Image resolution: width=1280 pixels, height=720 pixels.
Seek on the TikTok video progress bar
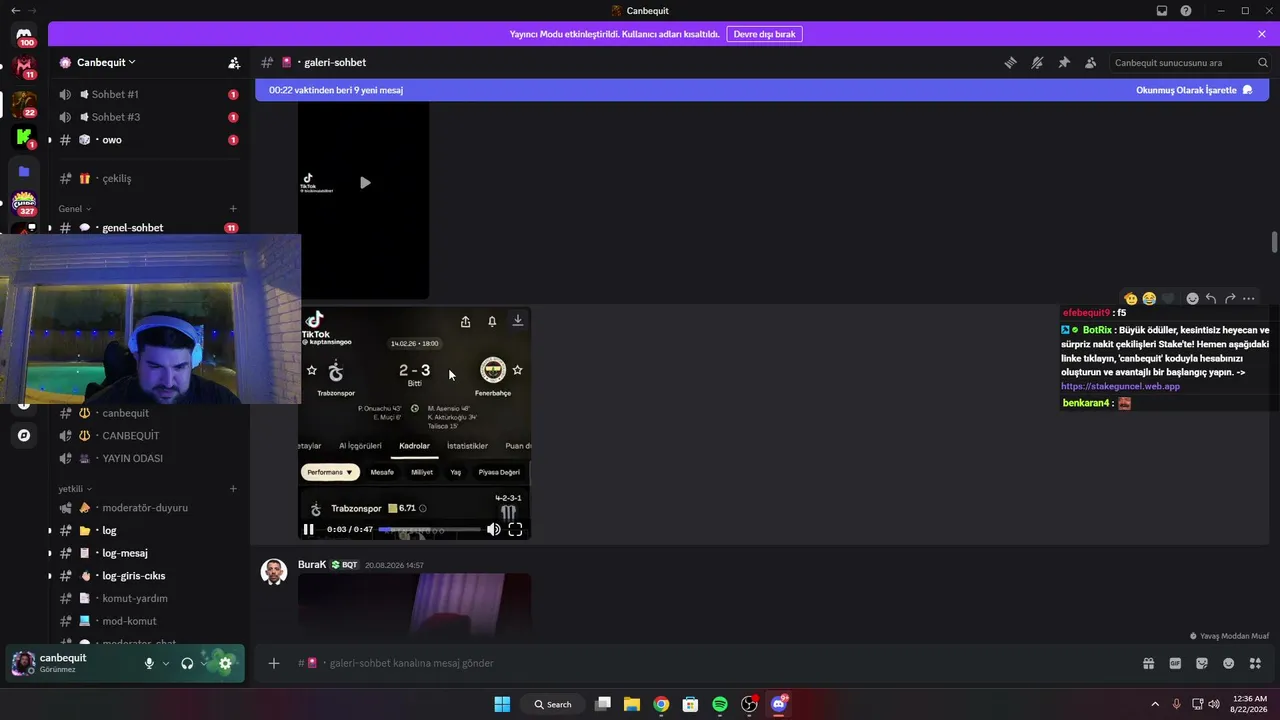(x=429, y=529)
